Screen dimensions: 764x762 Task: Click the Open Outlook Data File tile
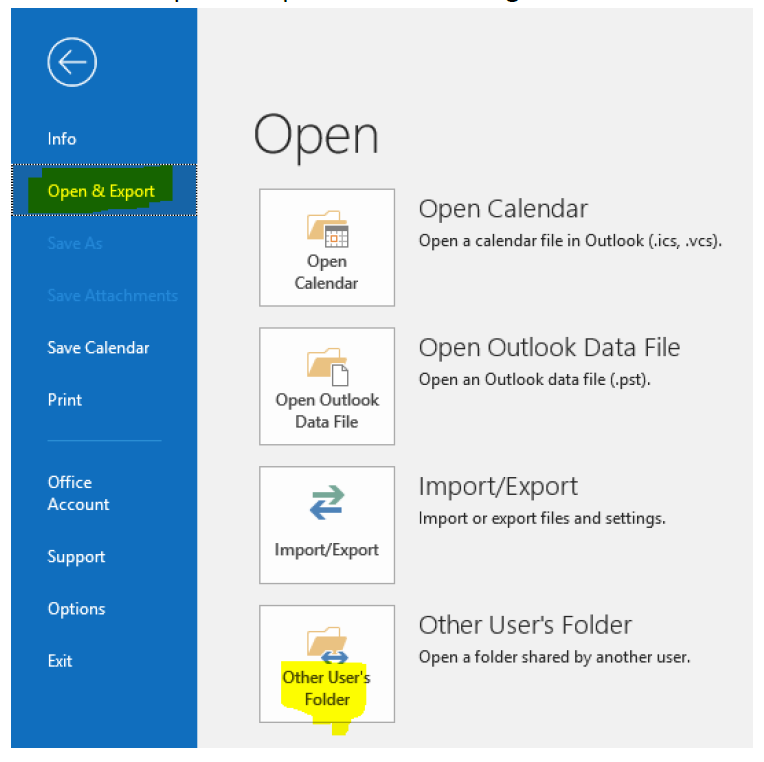tap(327, 386)
